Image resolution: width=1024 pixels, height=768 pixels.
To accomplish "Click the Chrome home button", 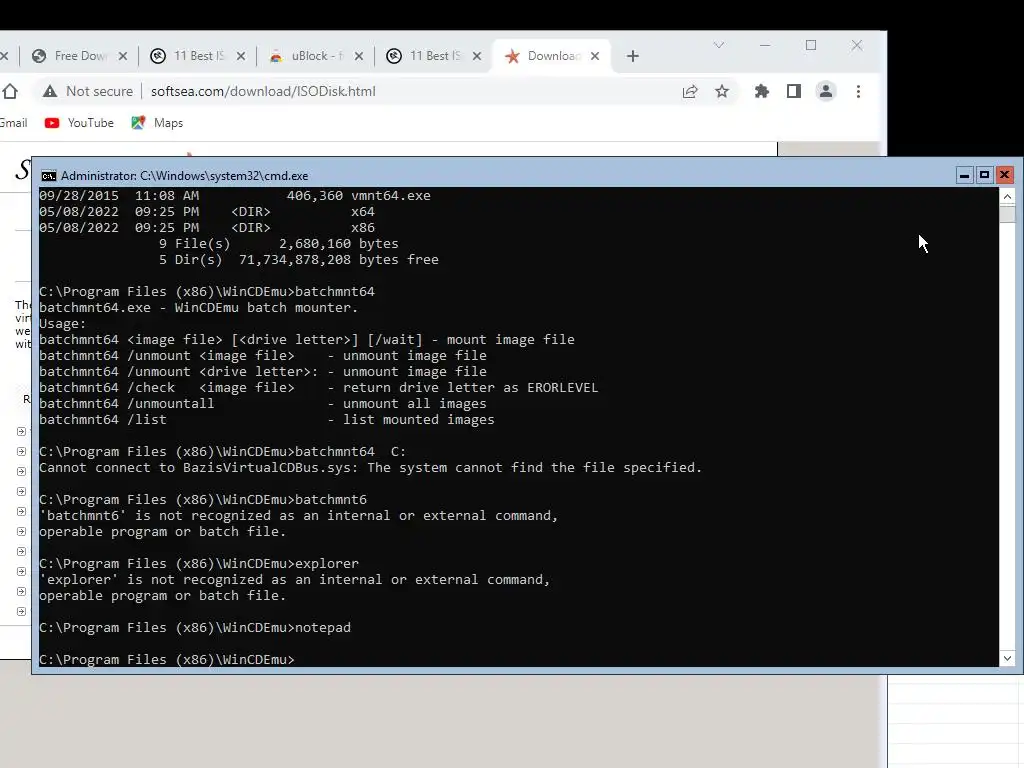I will tap(10, 91).
